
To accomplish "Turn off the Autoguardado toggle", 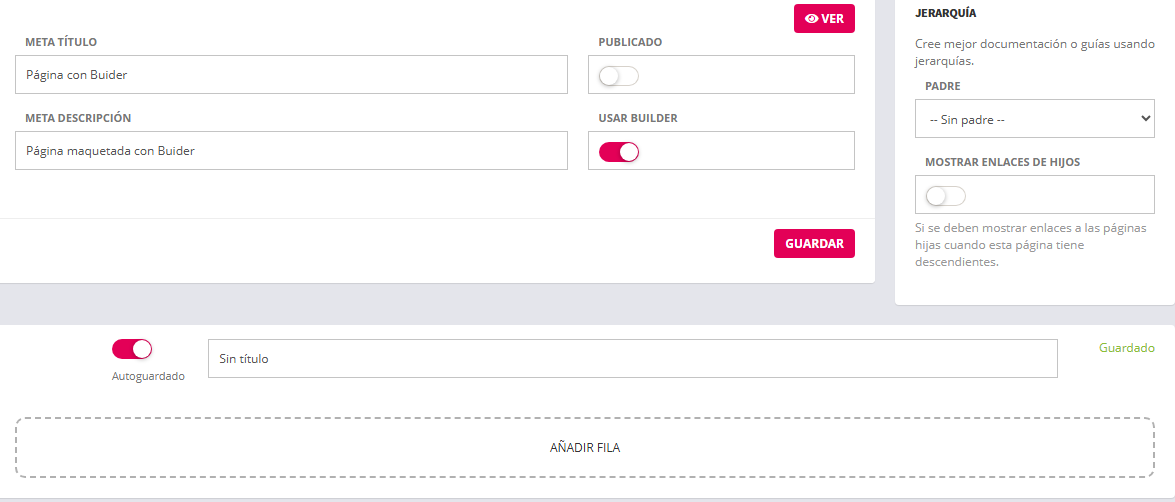I will (x=132, y=349).
